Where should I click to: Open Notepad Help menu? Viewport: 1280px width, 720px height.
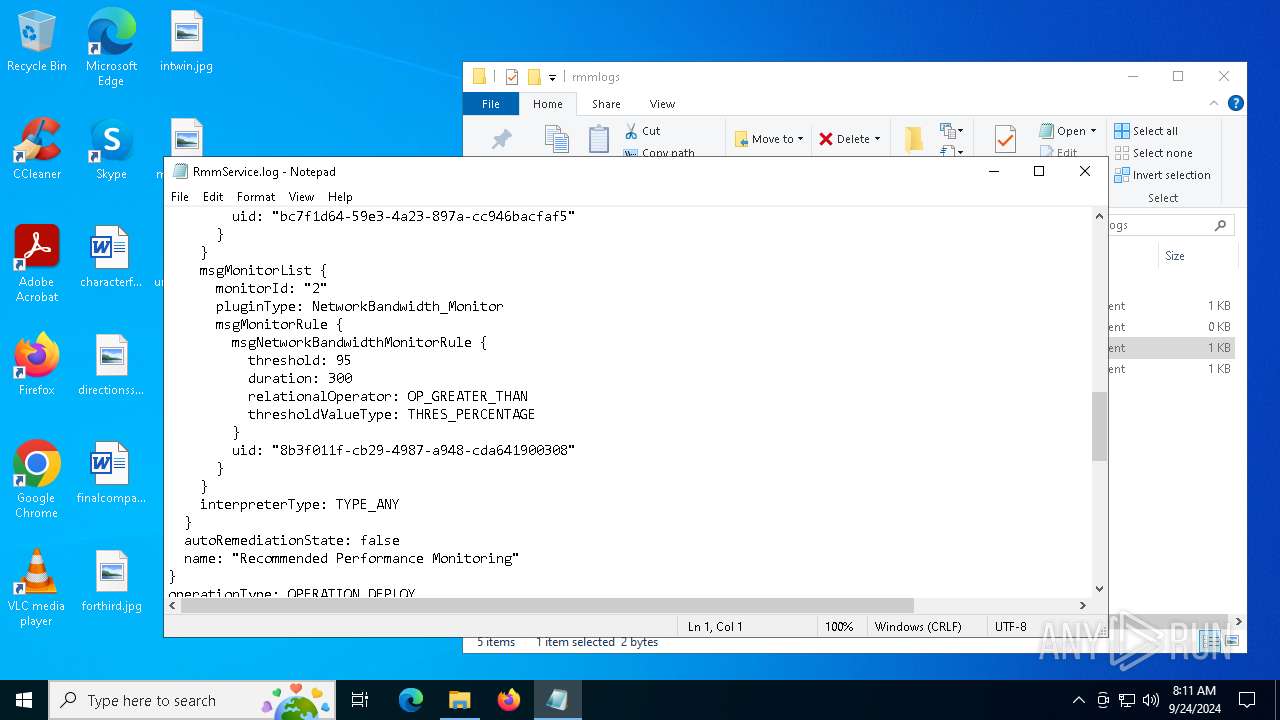[340, 197]
